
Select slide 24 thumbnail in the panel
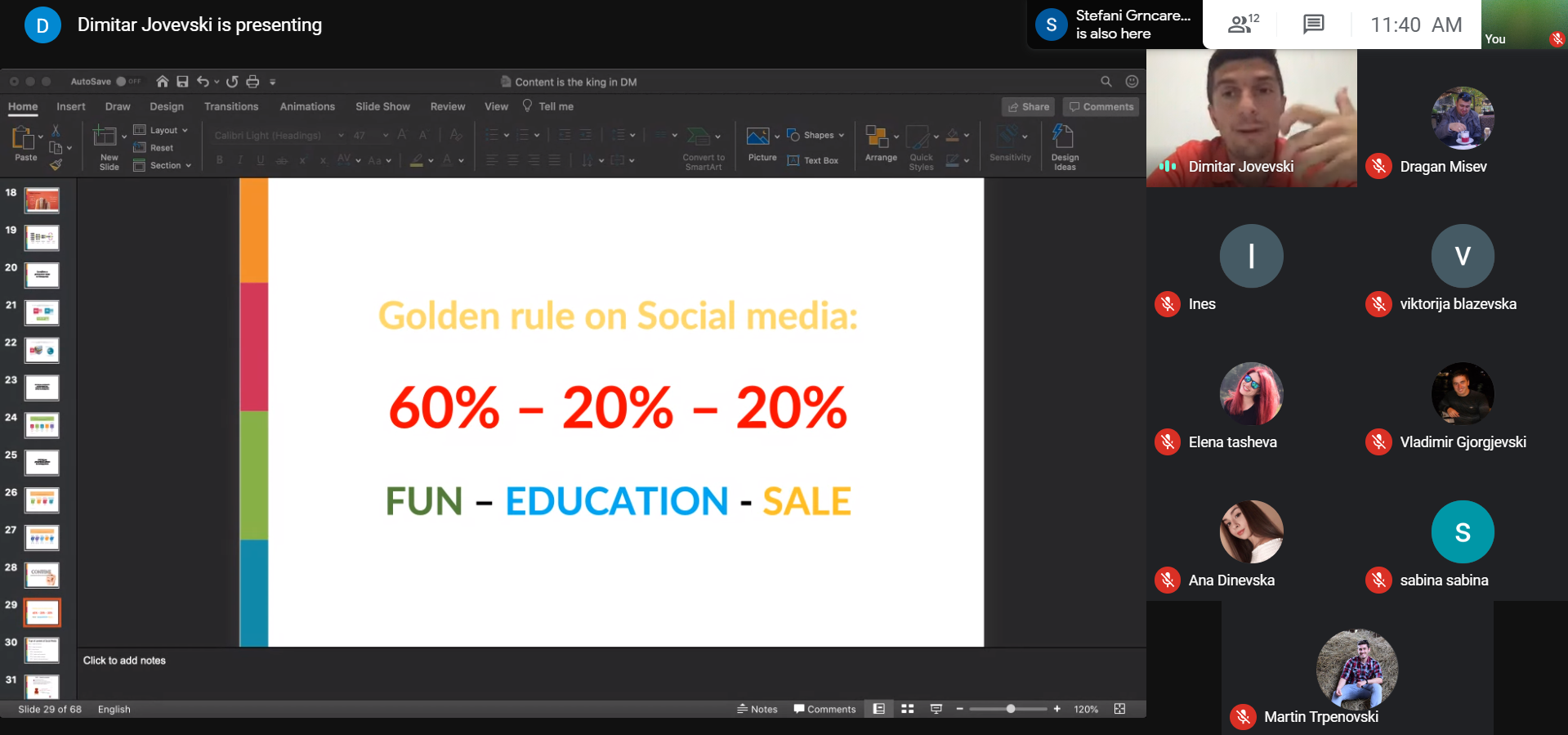click(42, 425)
